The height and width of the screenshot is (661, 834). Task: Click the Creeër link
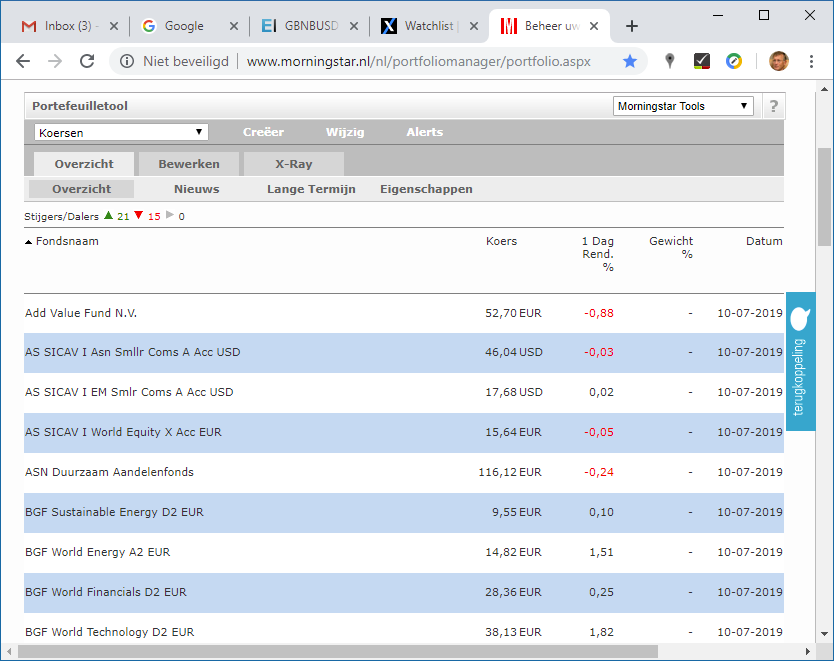263,132
